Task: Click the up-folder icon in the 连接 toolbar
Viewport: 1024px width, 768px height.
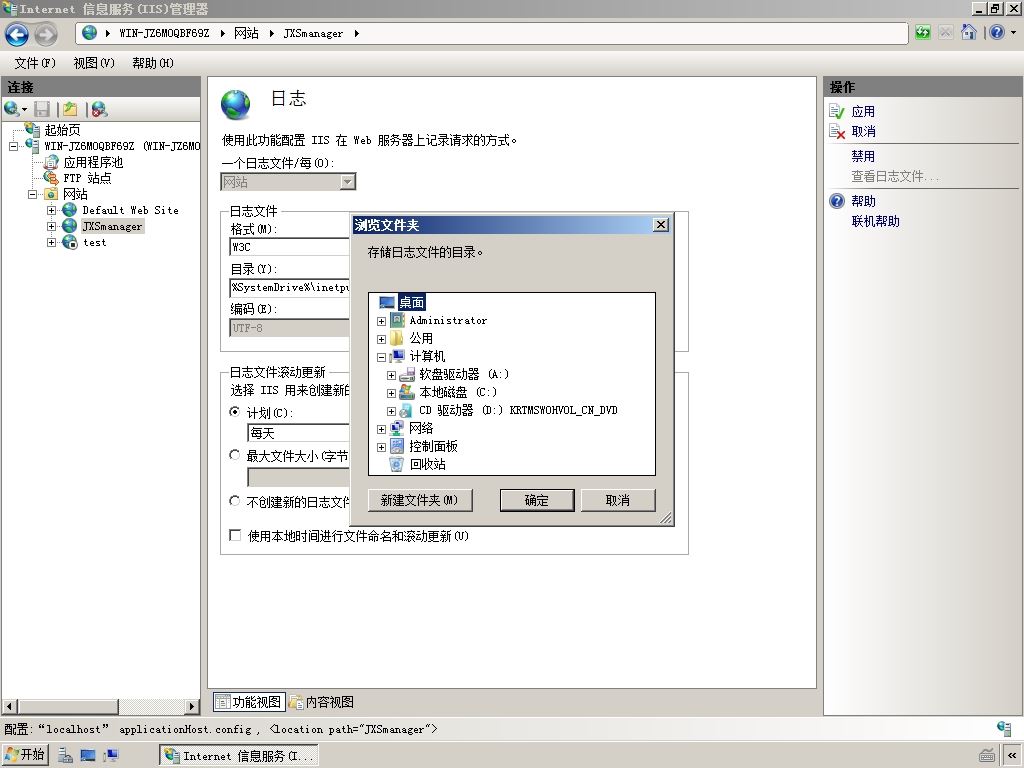Action: 70,109
